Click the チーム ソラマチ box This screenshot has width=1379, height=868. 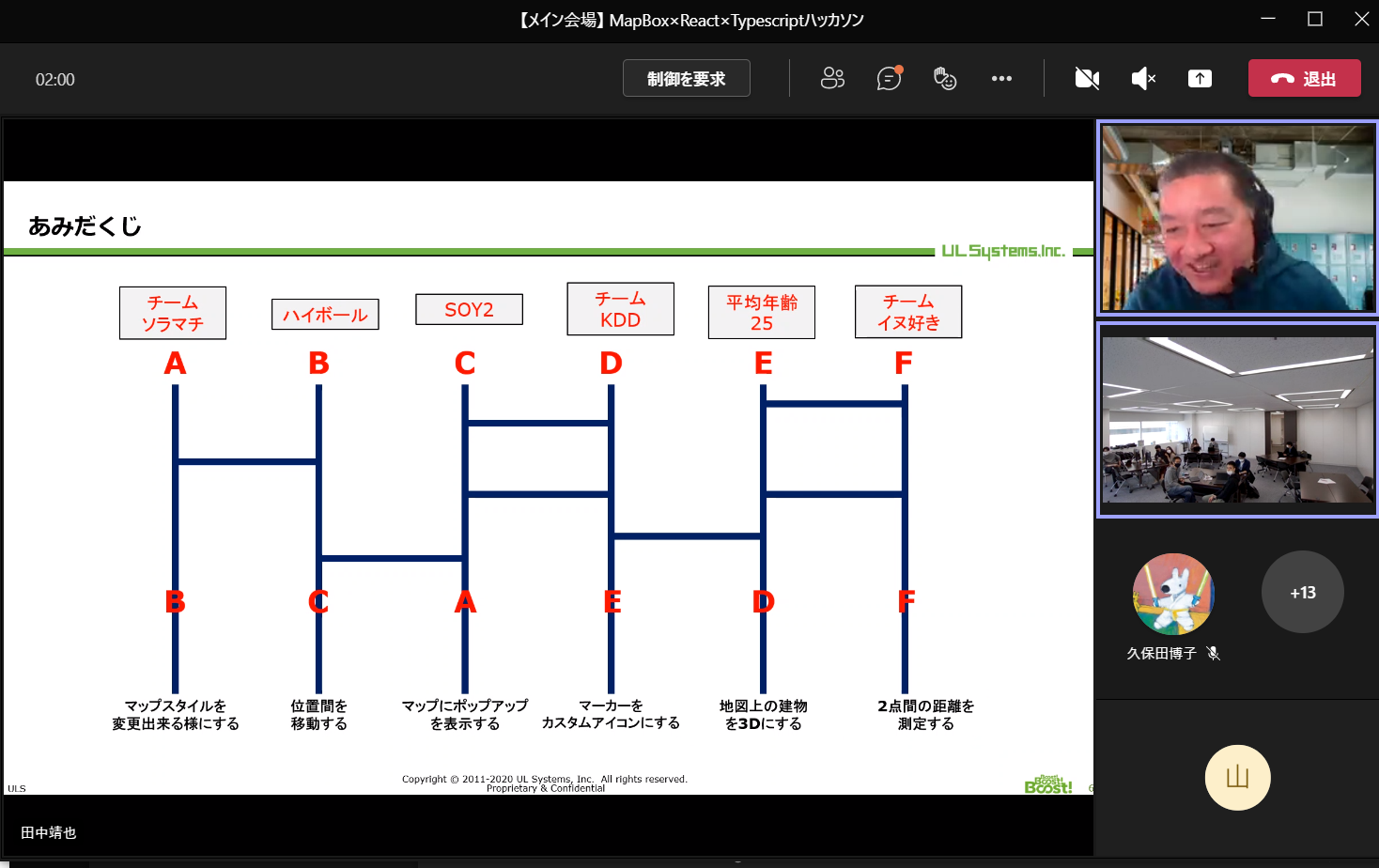click(x=173, y=313)
